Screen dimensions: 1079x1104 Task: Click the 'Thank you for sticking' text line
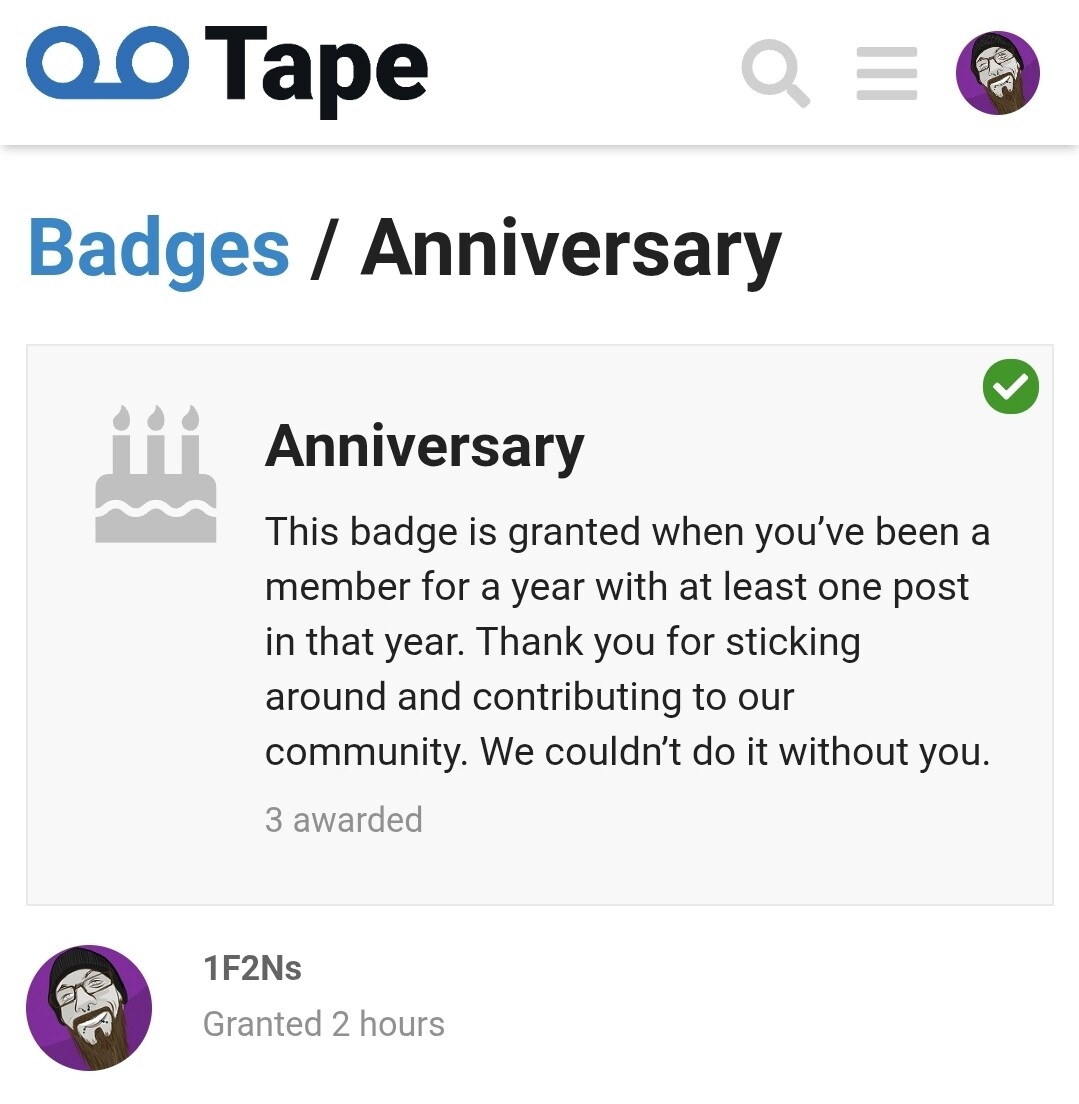click(x=668, y=641)
